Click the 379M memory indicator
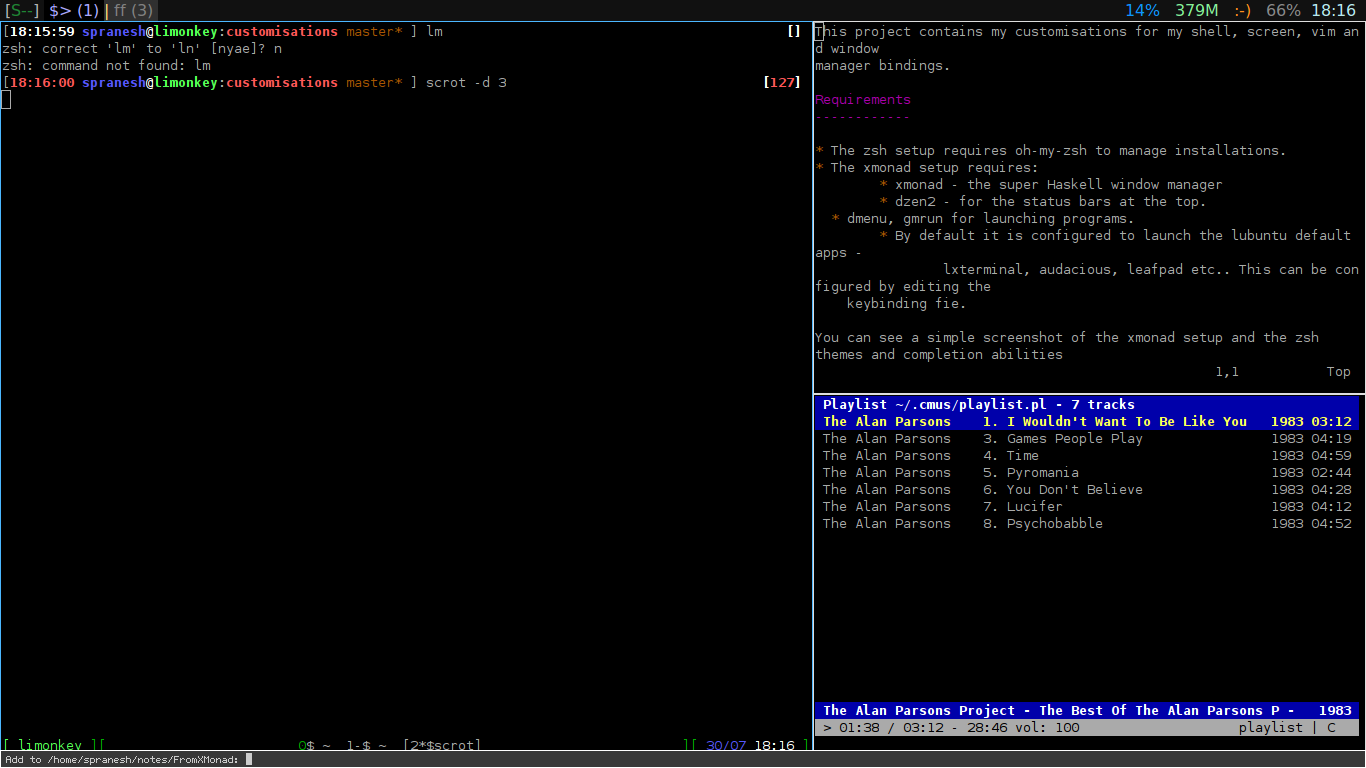The height and width of the screenshot is (768, 1366). pos(1197,11)
